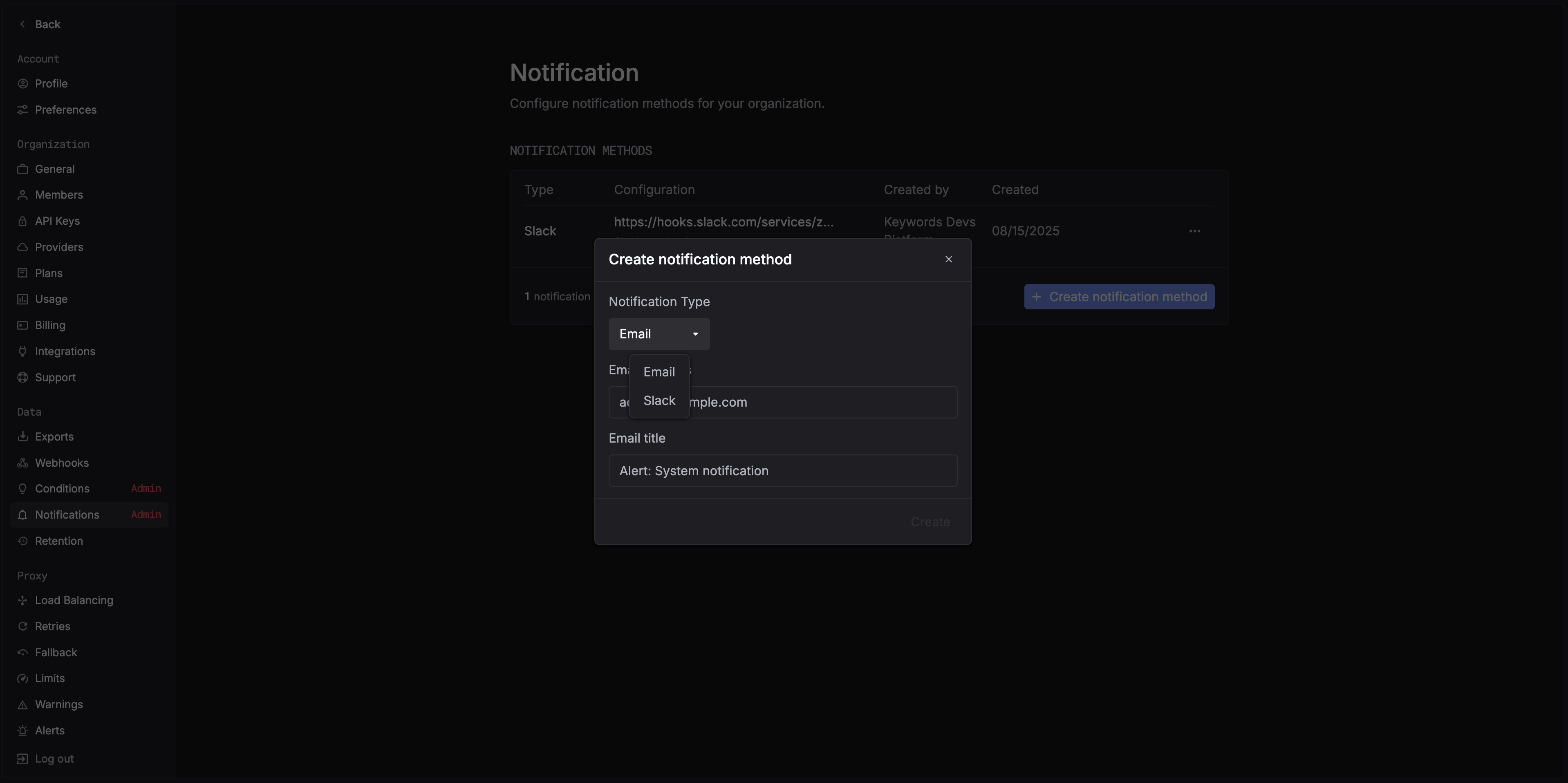Close the Create notification method dialog
This screenshot has width=1568, height=783.
pyautogui.click(x=948, y=259)
